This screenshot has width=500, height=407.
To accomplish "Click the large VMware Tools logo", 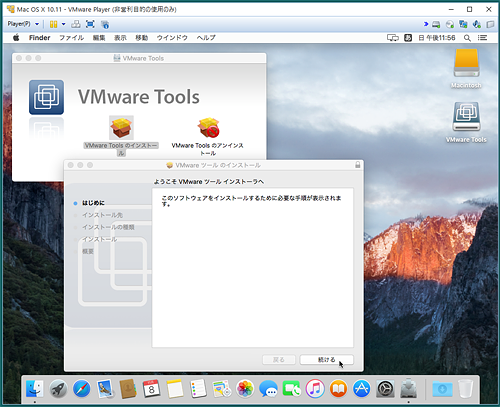I will tap(46, 97).
